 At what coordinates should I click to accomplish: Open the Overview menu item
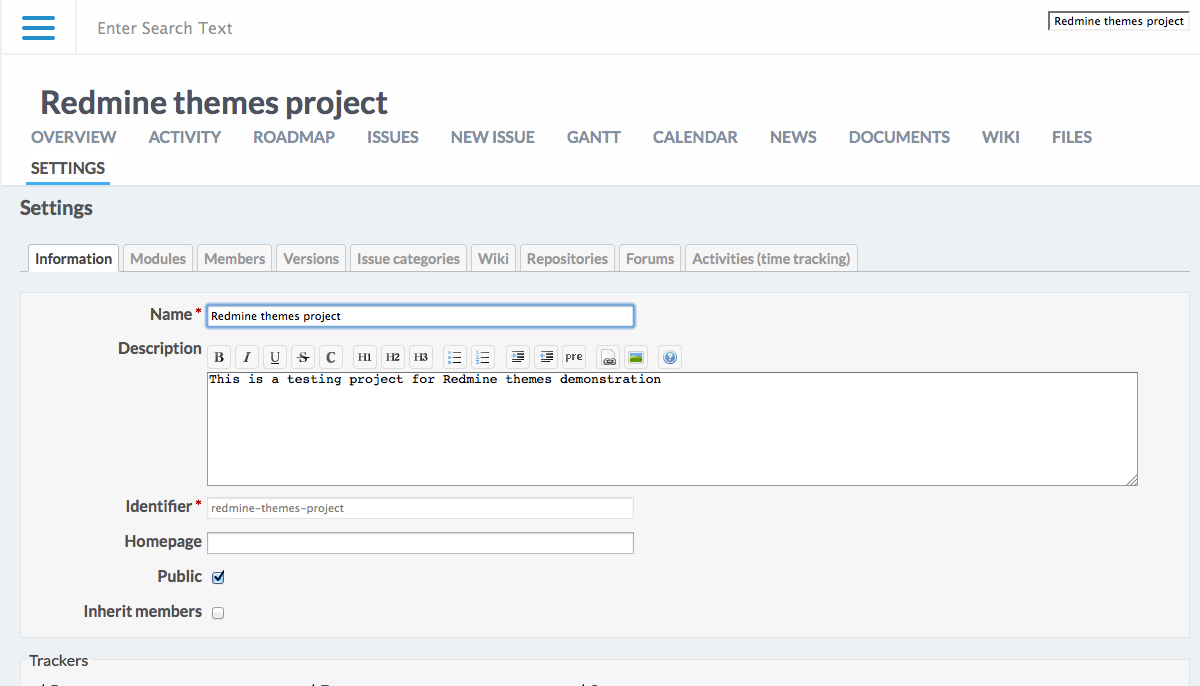(73, 137)
